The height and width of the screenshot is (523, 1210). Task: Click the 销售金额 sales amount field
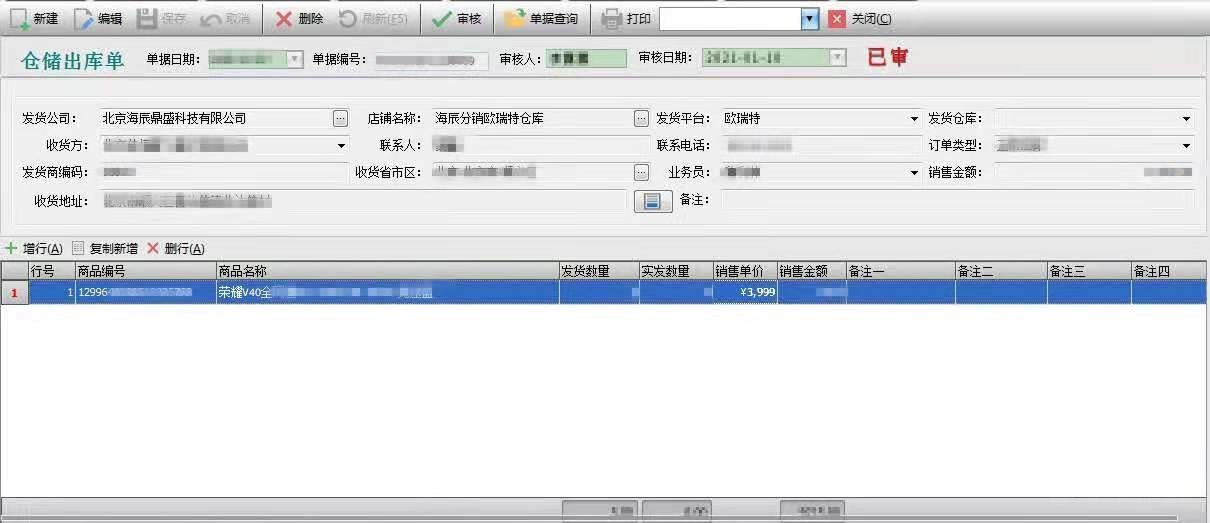click(1094, 172)
